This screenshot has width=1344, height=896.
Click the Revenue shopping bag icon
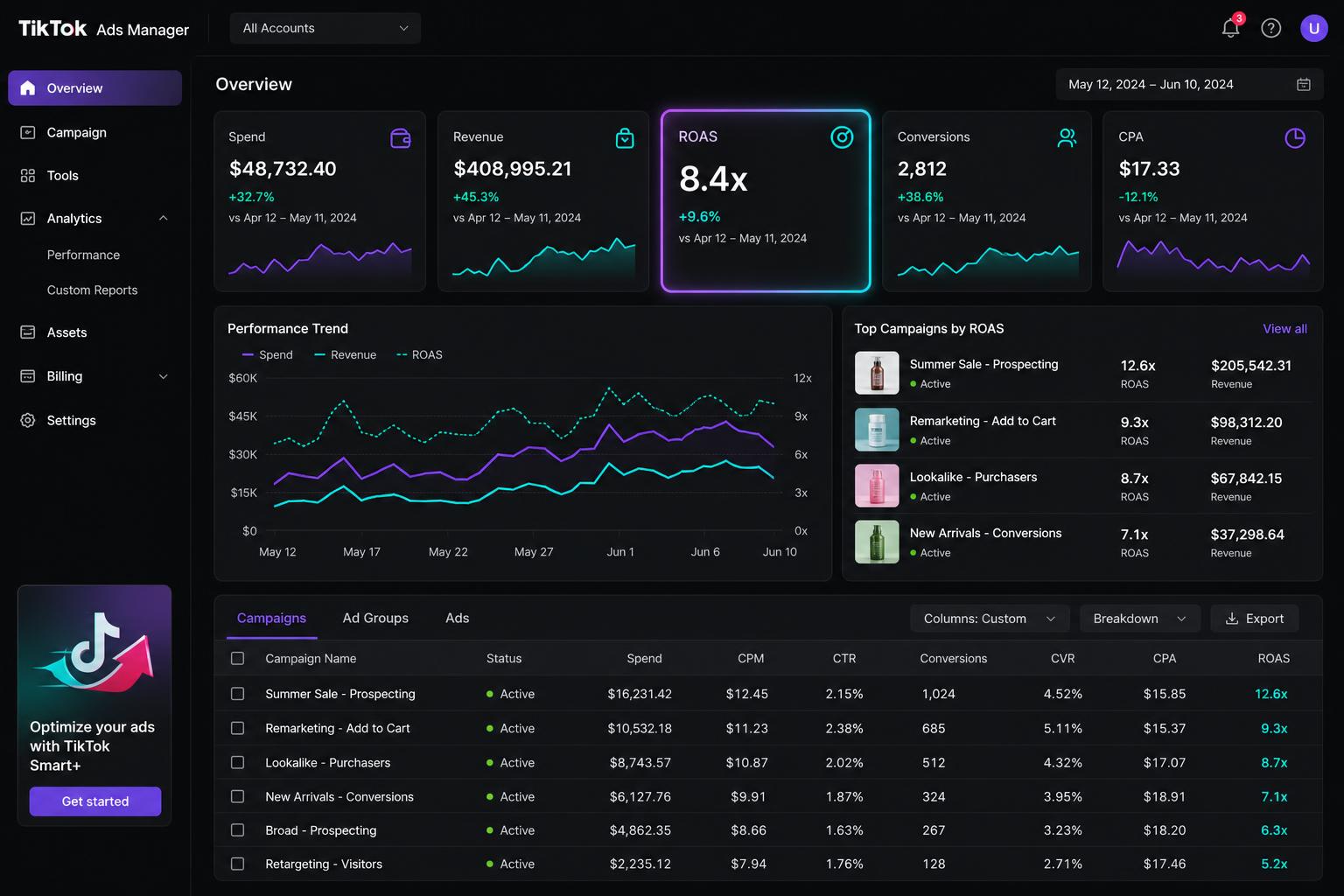coord(625,138)
